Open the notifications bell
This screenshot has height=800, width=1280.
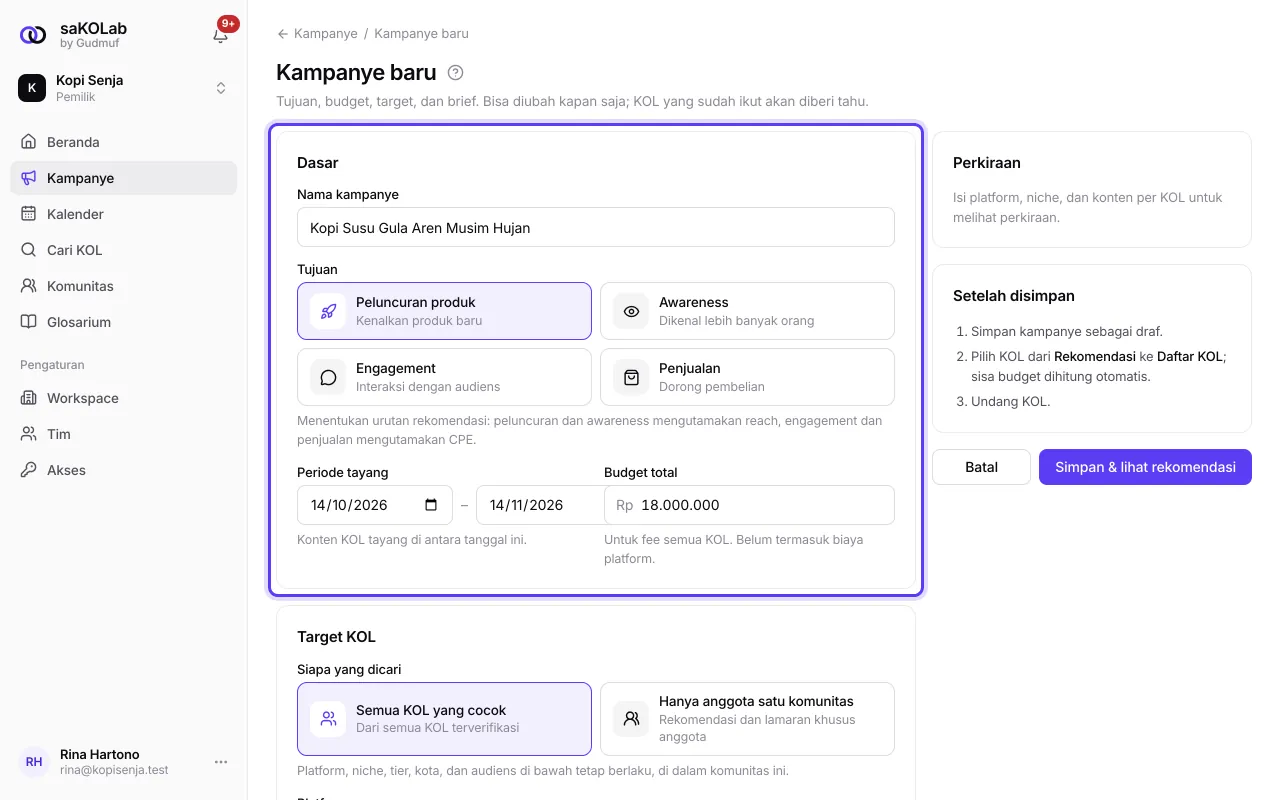click(x=221, y=35)
